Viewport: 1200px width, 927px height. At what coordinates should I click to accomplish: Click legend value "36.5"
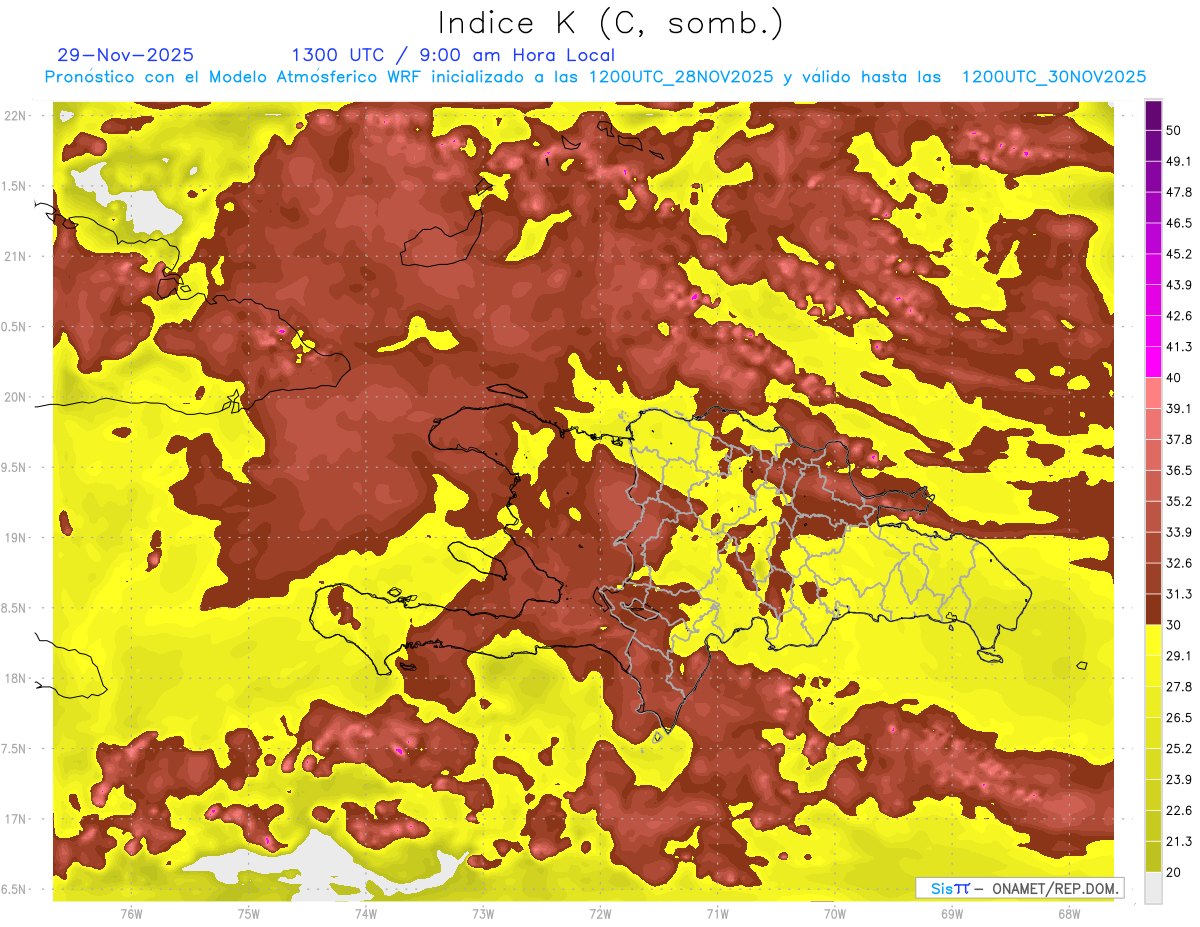tap(1178, 470)
